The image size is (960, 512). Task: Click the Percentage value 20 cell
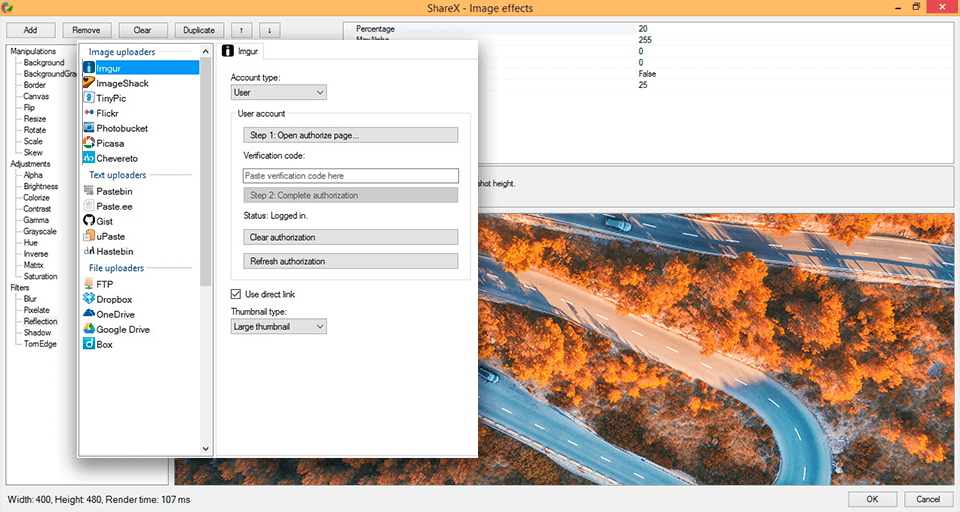[643, 29]
